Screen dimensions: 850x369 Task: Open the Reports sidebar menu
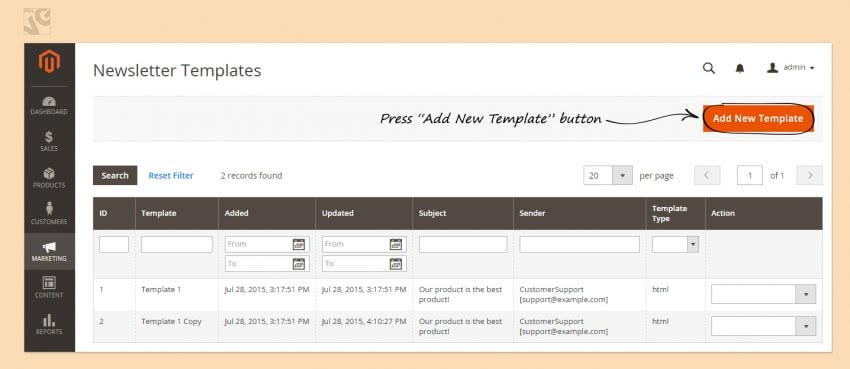[x=49, y=325]
